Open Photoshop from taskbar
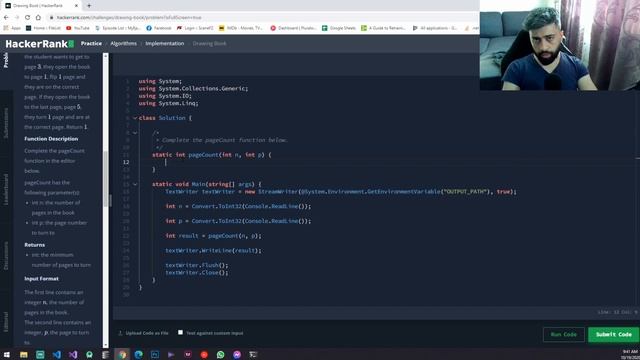The width and height of the screenshot is (640, 360). click(x=155, y=355)
